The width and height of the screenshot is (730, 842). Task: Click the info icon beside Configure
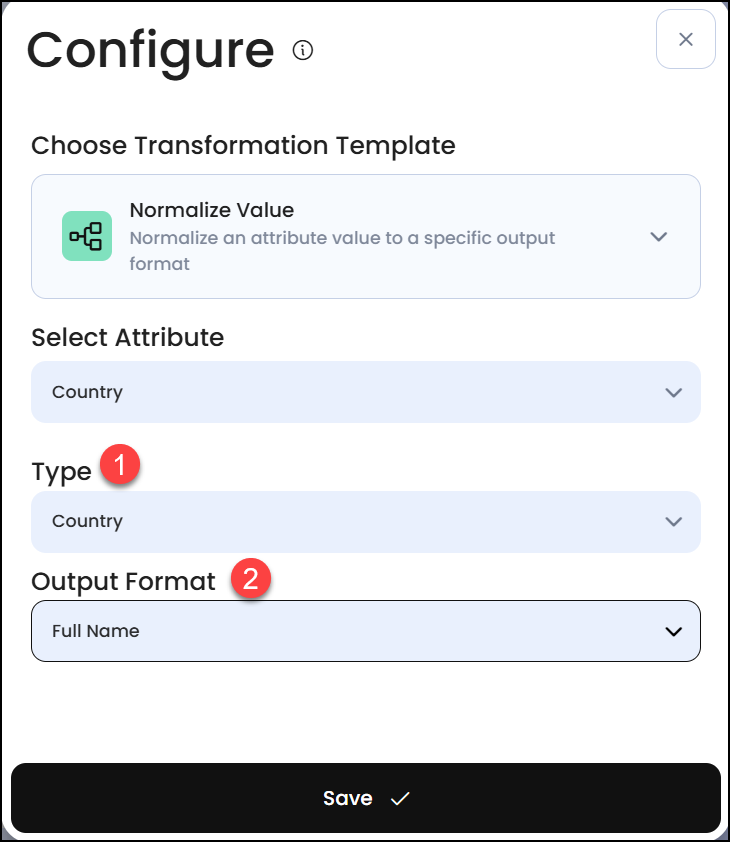click(x=303, y=50)
